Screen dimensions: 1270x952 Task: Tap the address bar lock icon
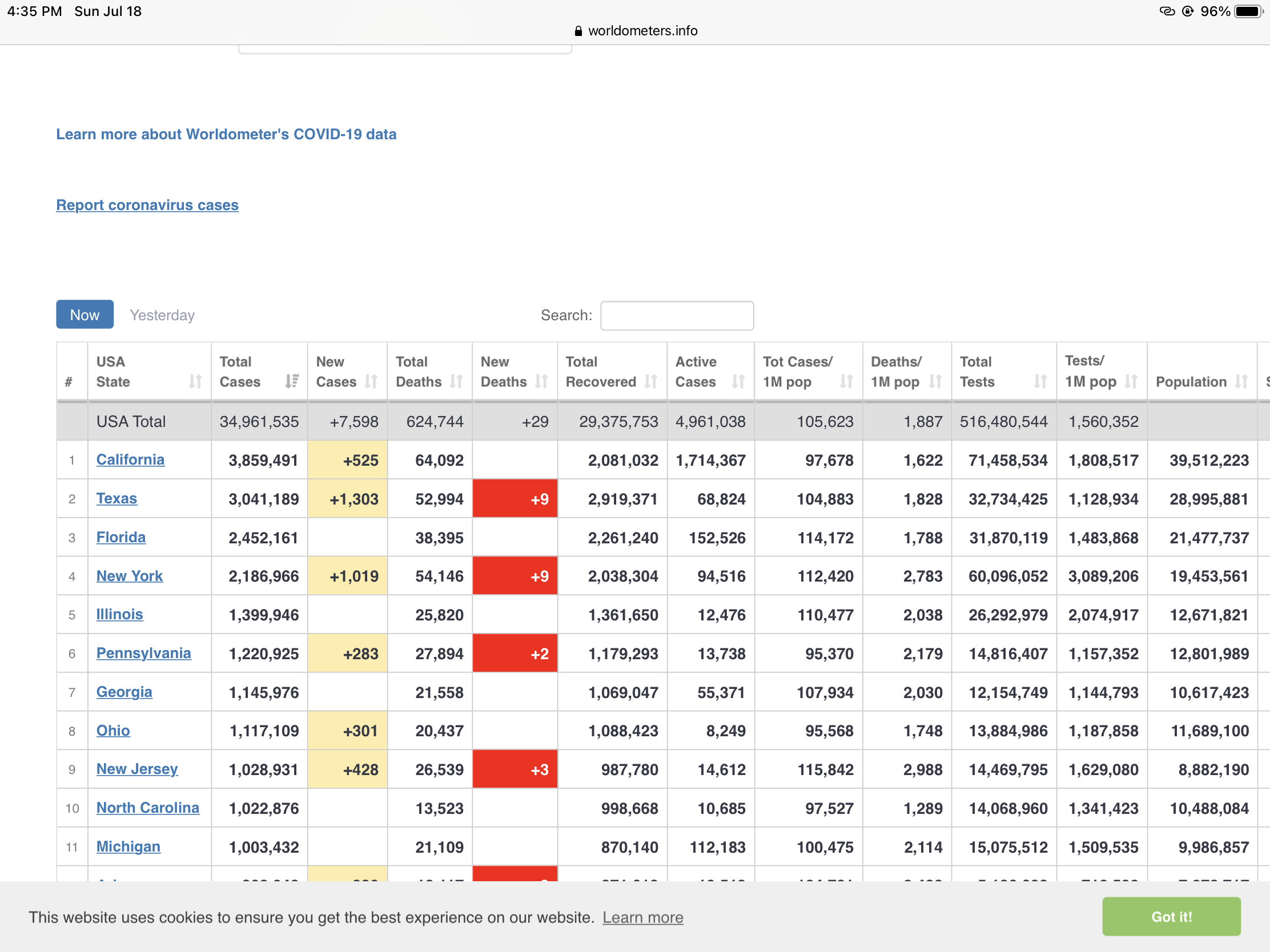coord(578,31)
